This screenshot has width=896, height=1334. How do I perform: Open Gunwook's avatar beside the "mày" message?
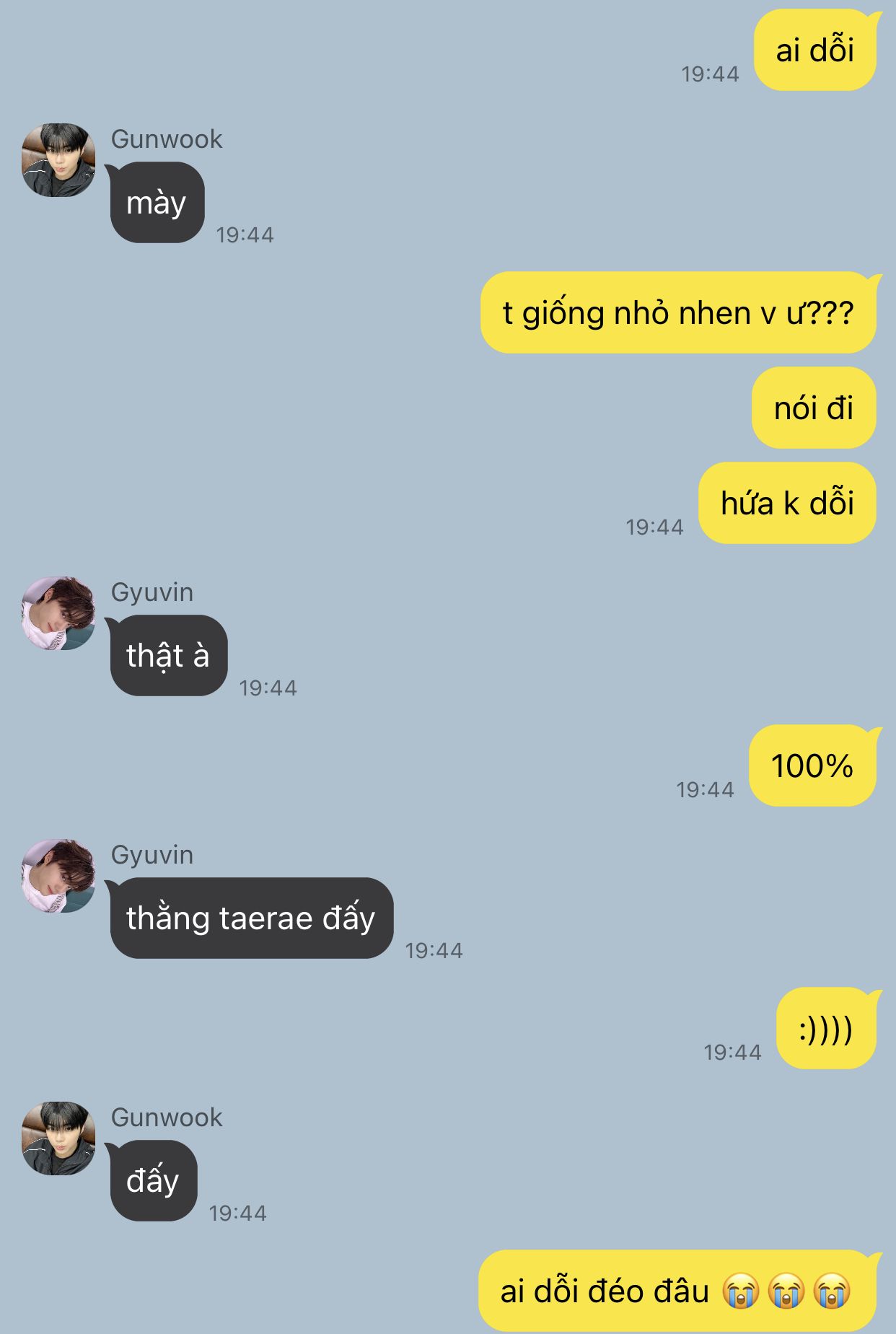tap(58, 160)
